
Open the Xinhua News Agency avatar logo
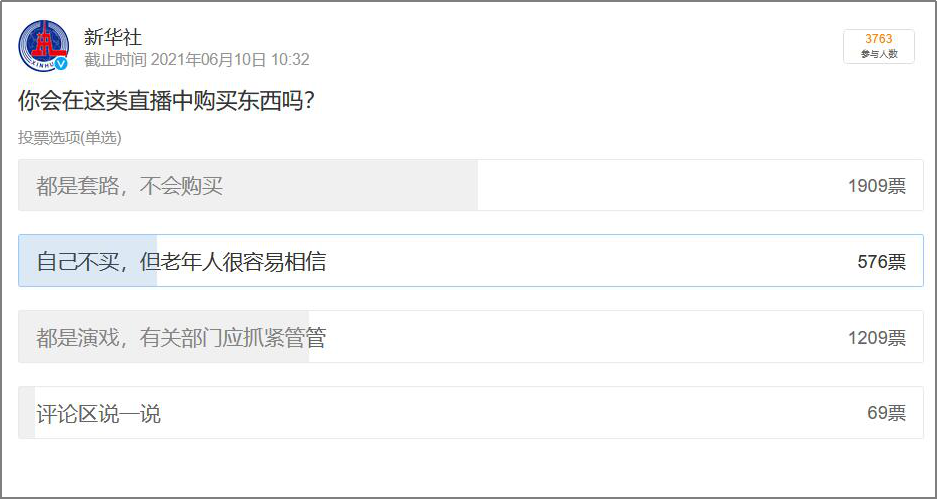(x=44, y=46)
